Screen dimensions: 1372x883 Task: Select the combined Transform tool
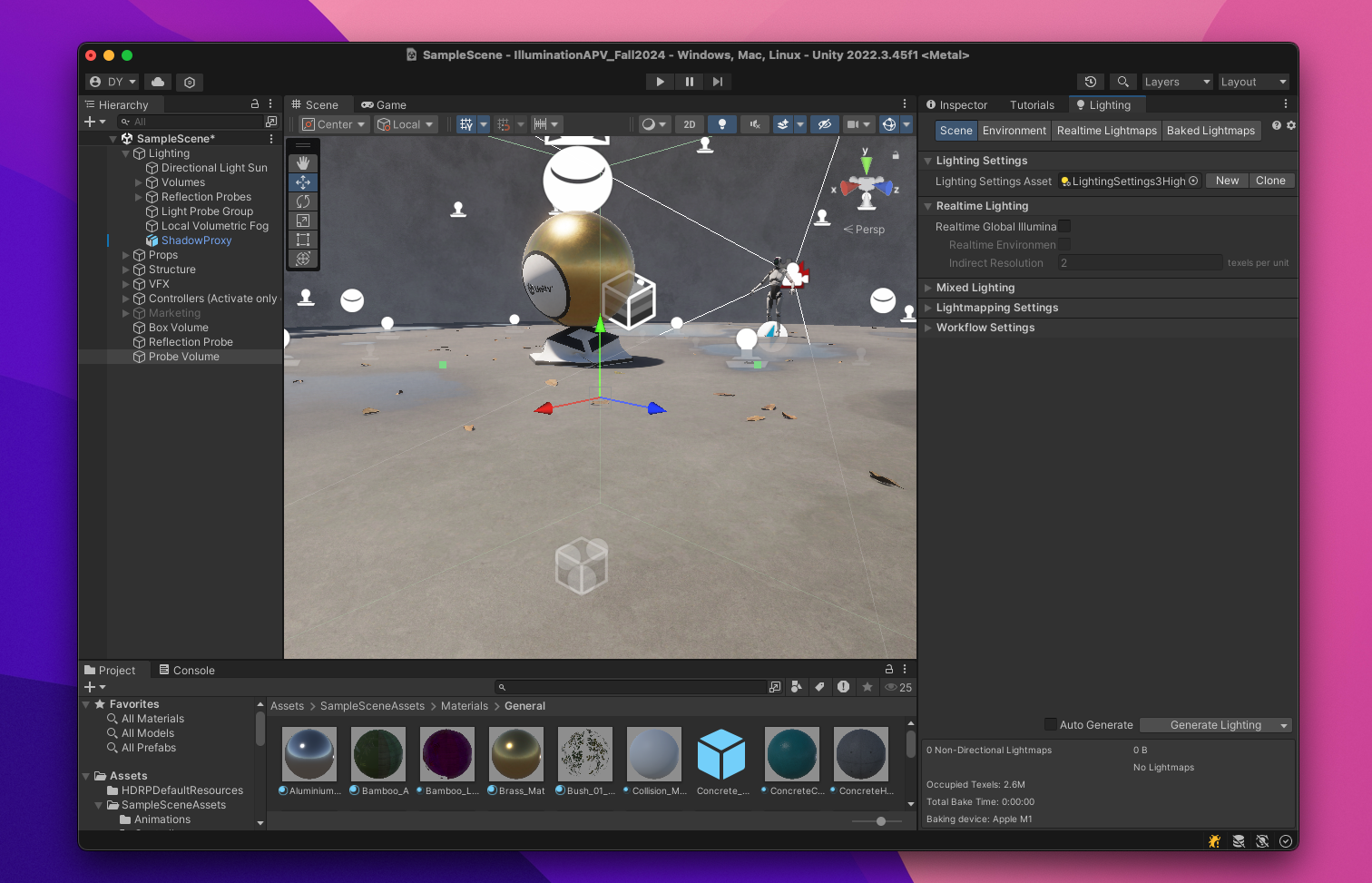click(x=303, y=259)
